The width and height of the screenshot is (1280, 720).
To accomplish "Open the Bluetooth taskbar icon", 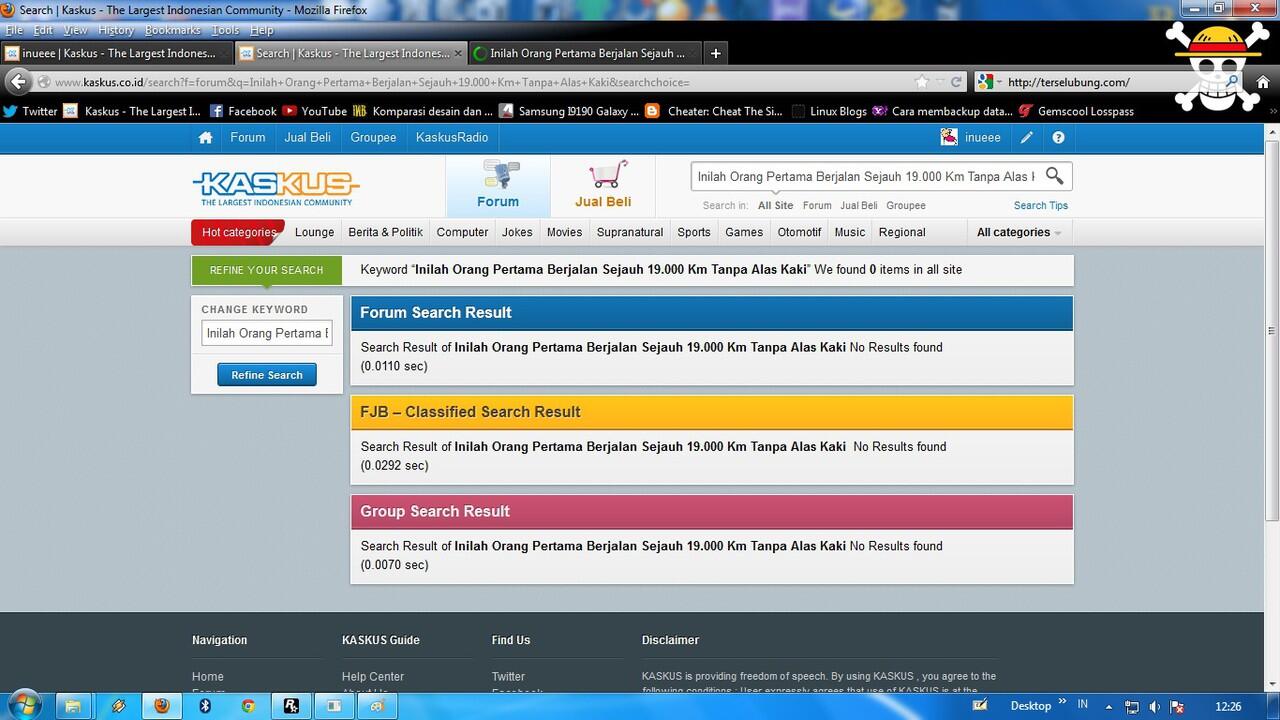I will 205,705.
